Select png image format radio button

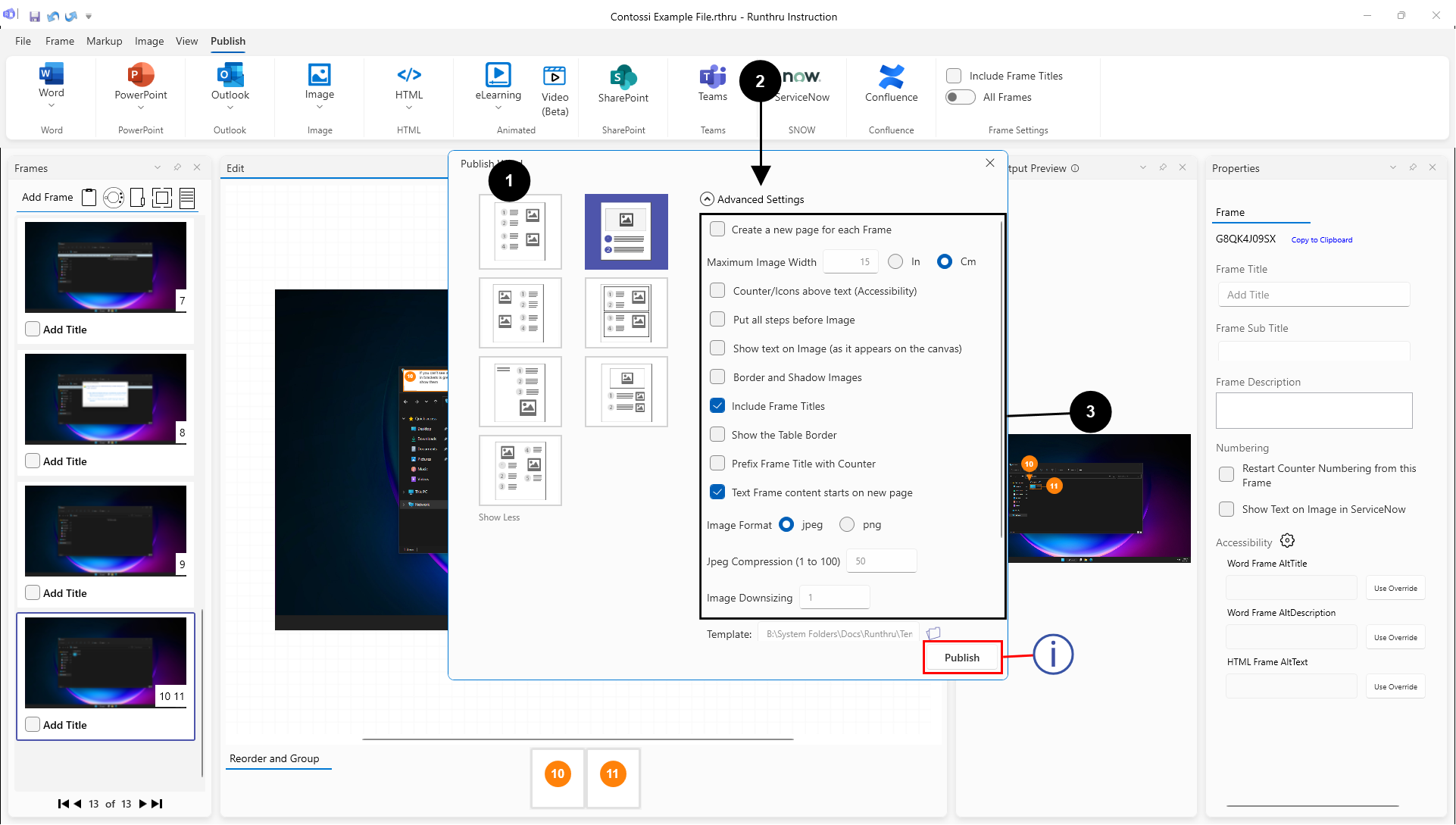pyautogui.click(x=847, y=524)
